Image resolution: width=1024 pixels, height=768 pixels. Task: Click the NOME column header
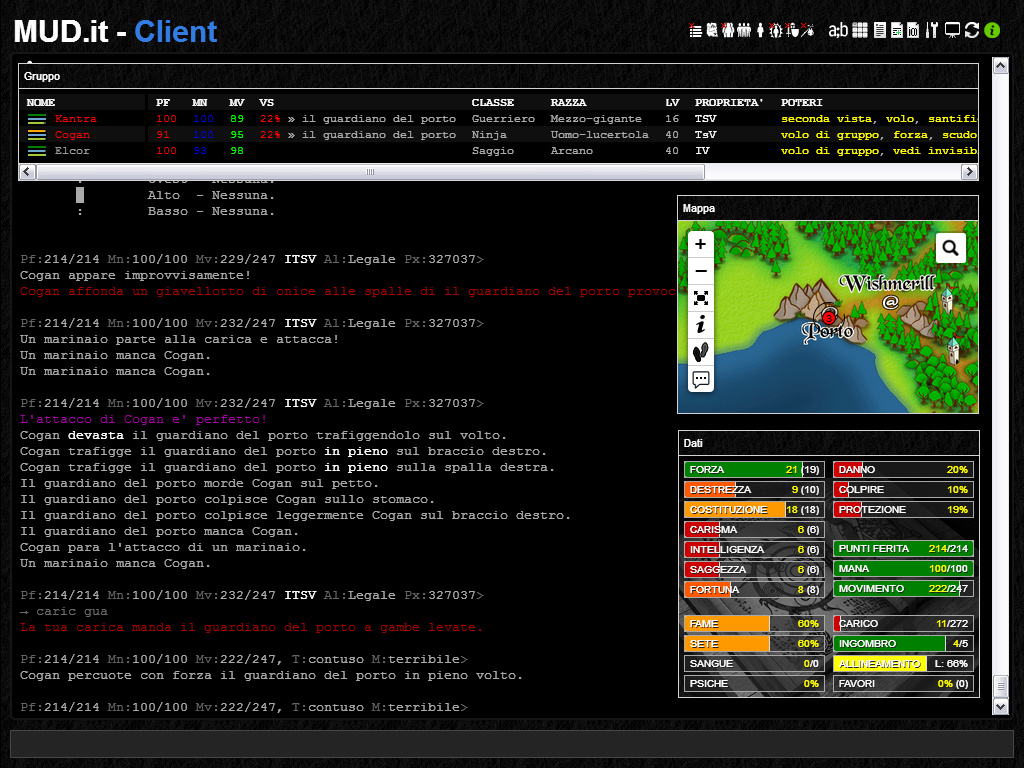click(x=40, y=103)
